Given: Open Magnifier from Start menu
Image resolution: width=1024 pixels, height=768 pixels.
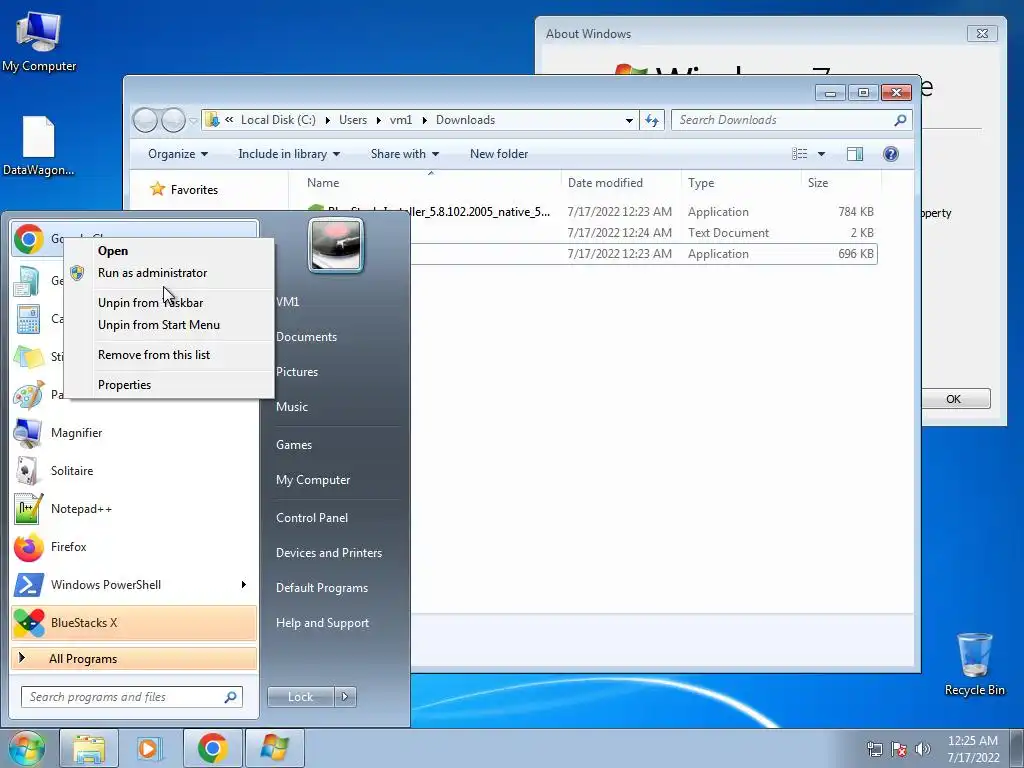Looking at the screenshot, I should [x=134, y=433].
